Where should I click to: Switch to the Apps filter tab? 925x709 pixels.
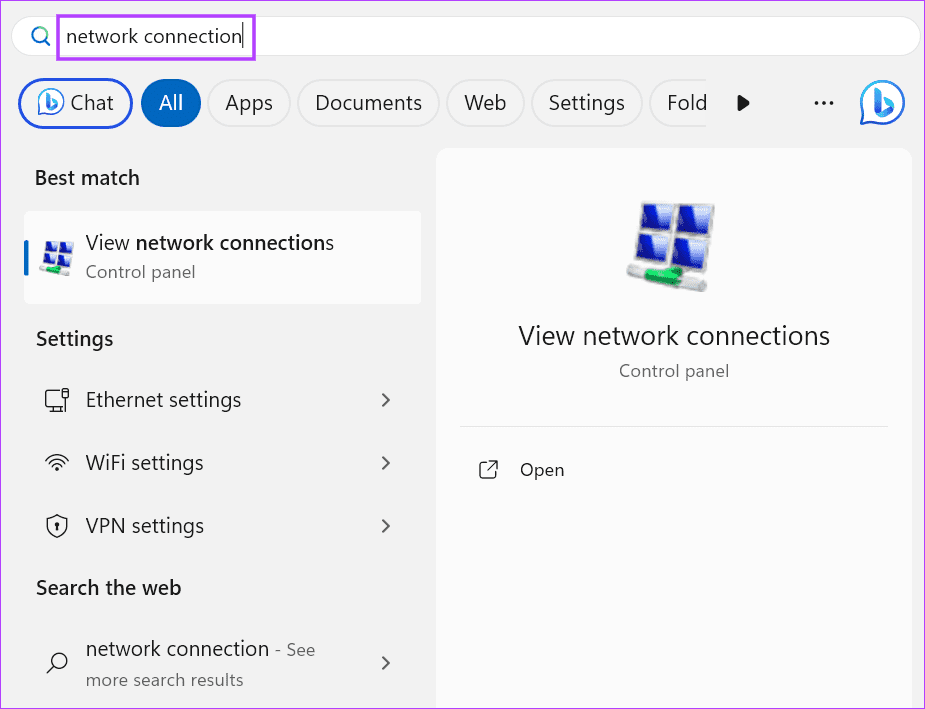click(x=249, y=103)
